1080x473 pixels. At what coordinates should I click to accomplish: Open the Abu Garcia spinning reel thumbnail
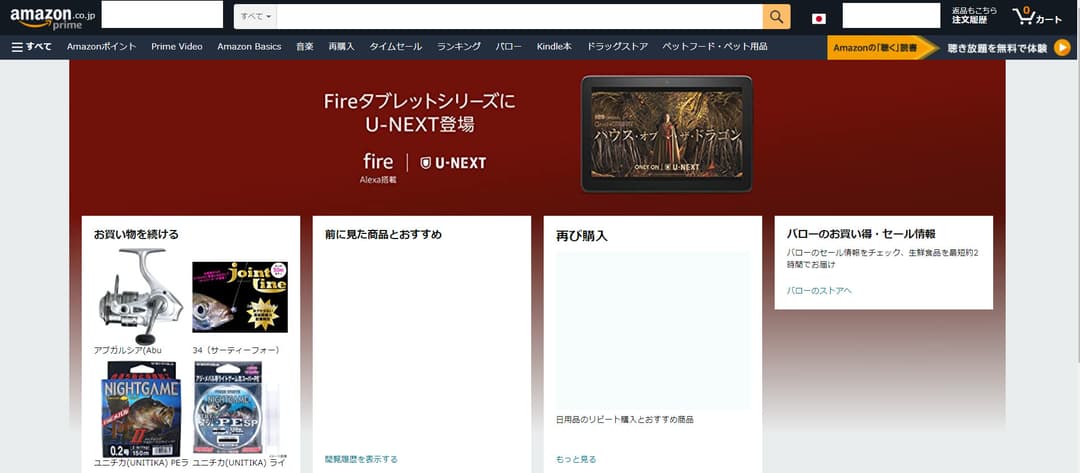coord(141,296)
